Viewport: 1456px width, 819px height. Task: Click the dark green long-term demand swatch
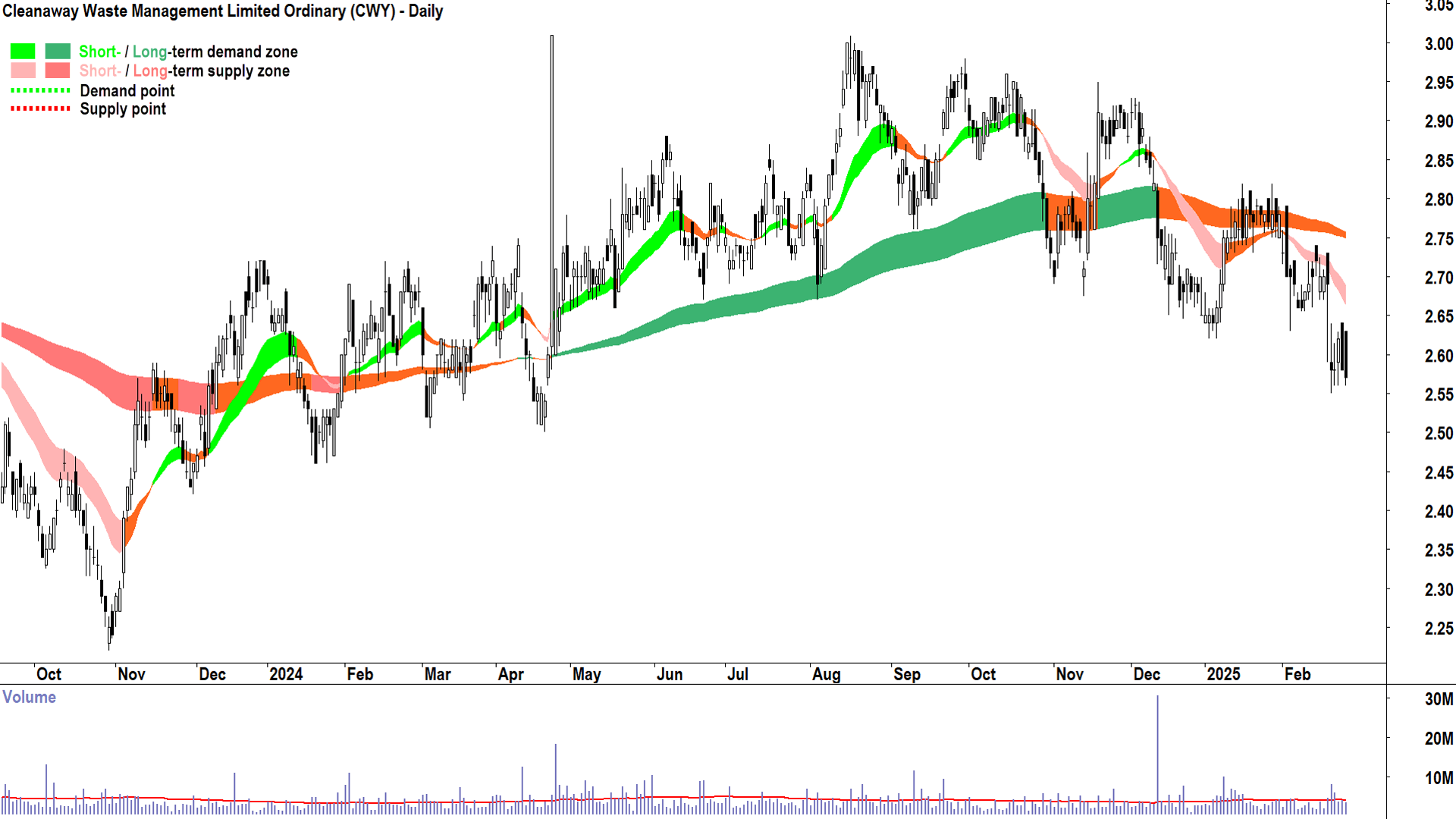pos(58,52)
